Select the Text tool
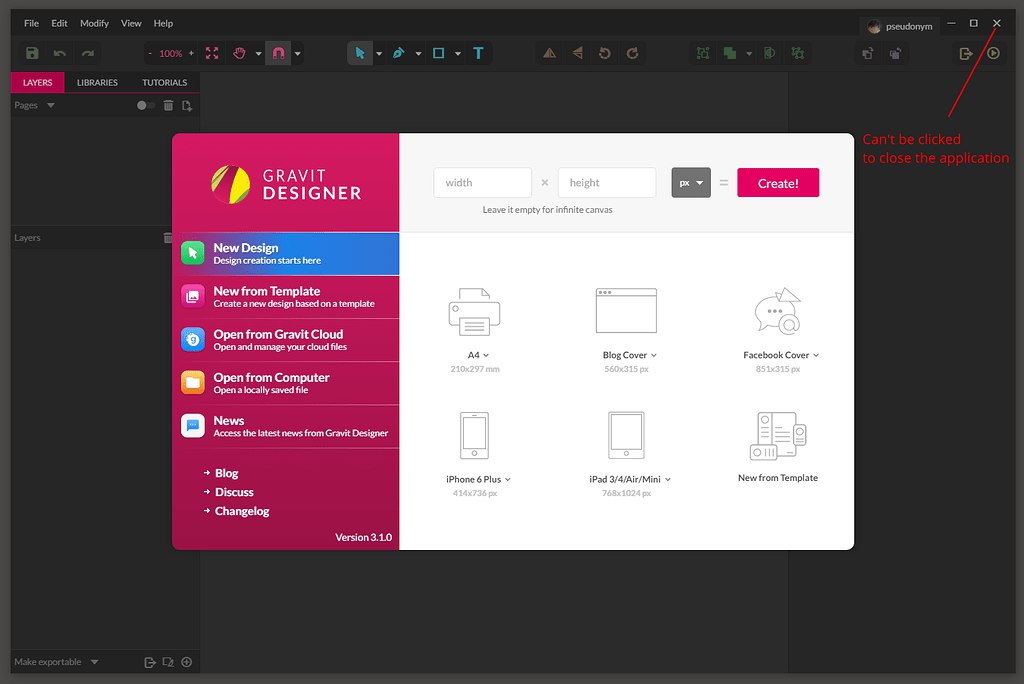This screenshot has height=684, width=1024. click(479, 53)
